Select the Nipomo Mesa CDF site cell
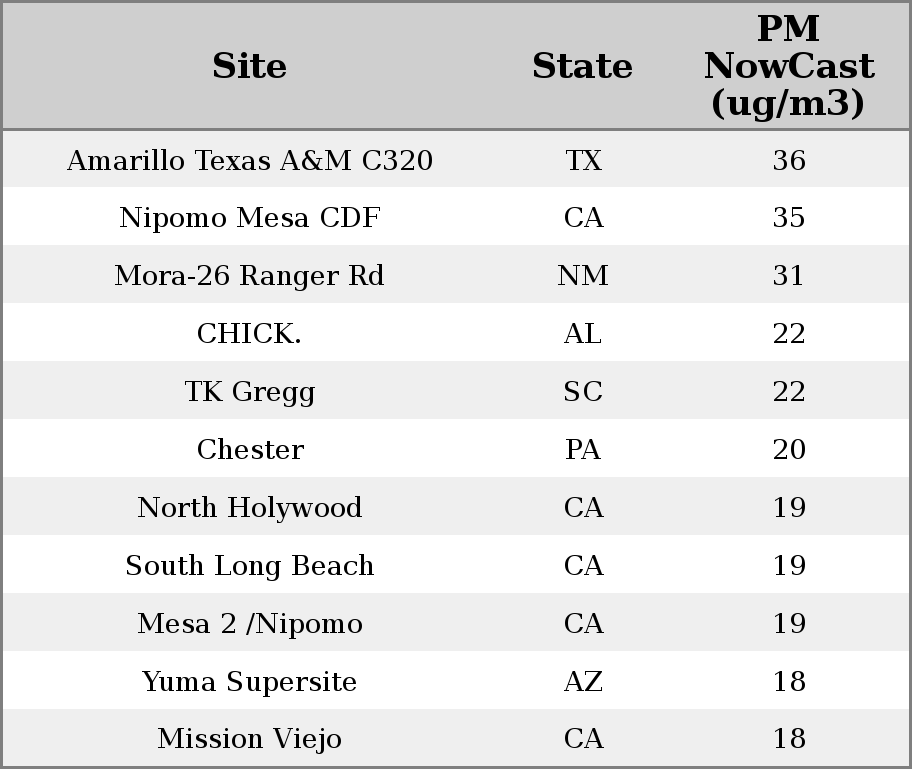This screenshot has width=912, height=769. (249, 218)
